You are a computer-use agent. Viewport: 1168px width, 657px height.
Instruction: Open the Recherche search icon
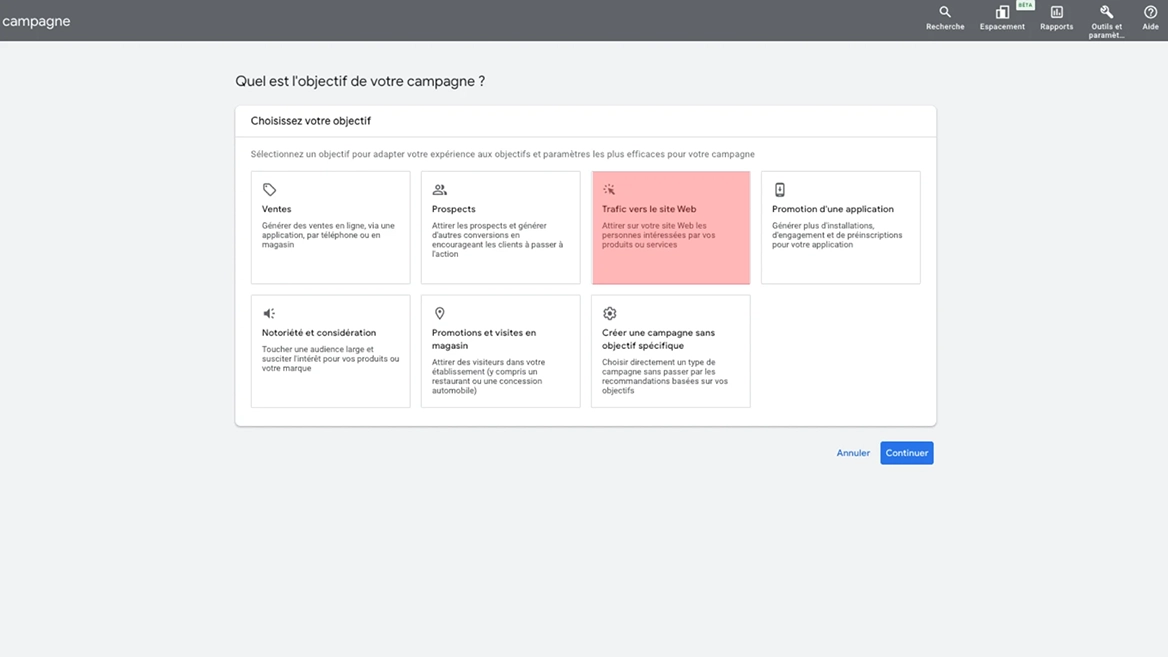click(x=945, y=12)
